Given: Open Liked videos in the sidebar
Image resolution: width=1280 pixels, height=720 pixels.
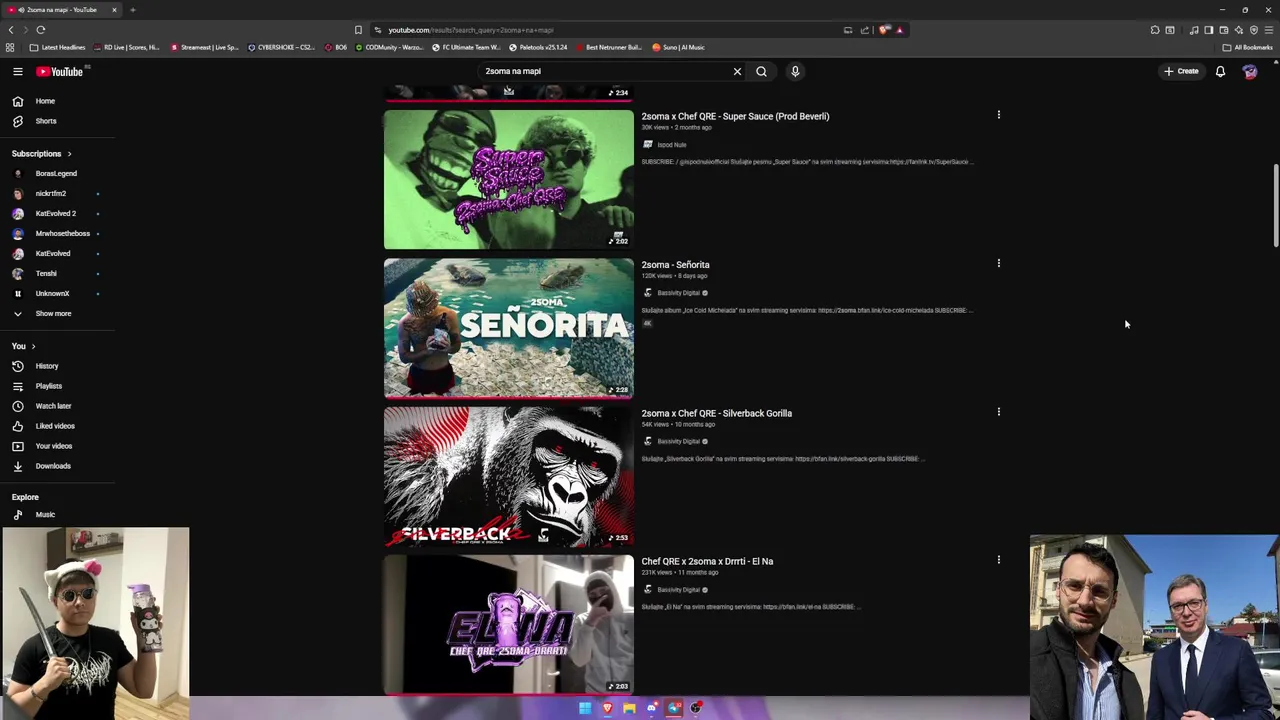Looking at the screenshot, I should click(x=57, y=426).
